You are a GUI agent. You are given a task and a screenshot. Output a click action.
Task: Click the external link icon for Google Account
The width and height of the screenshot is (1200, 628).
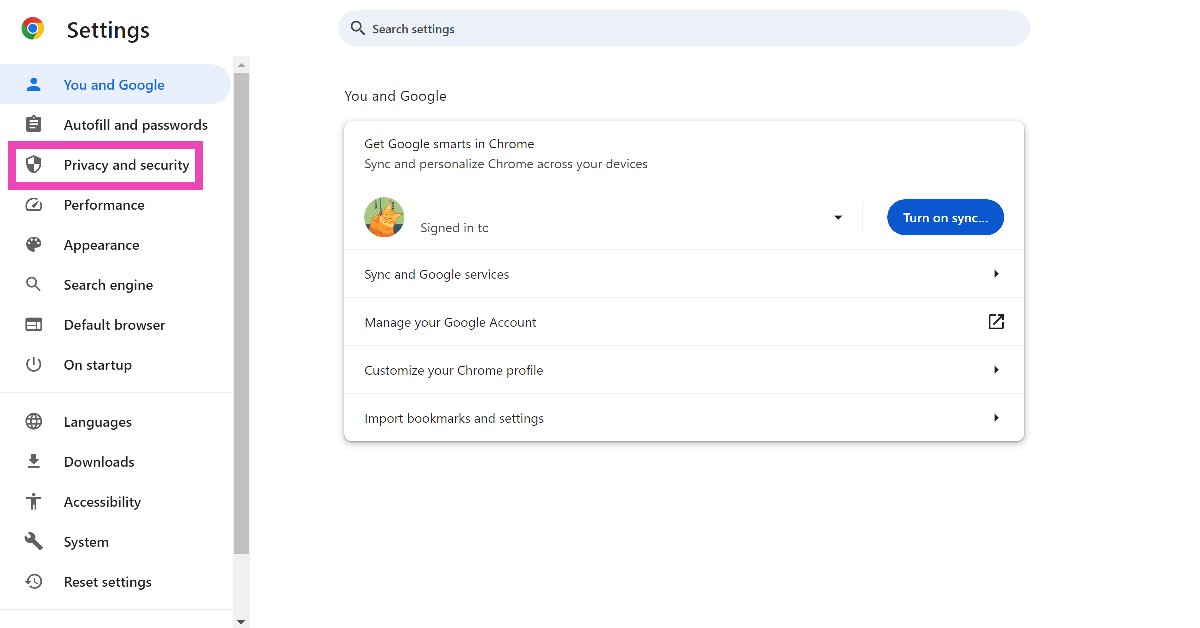tap(996, 322)
